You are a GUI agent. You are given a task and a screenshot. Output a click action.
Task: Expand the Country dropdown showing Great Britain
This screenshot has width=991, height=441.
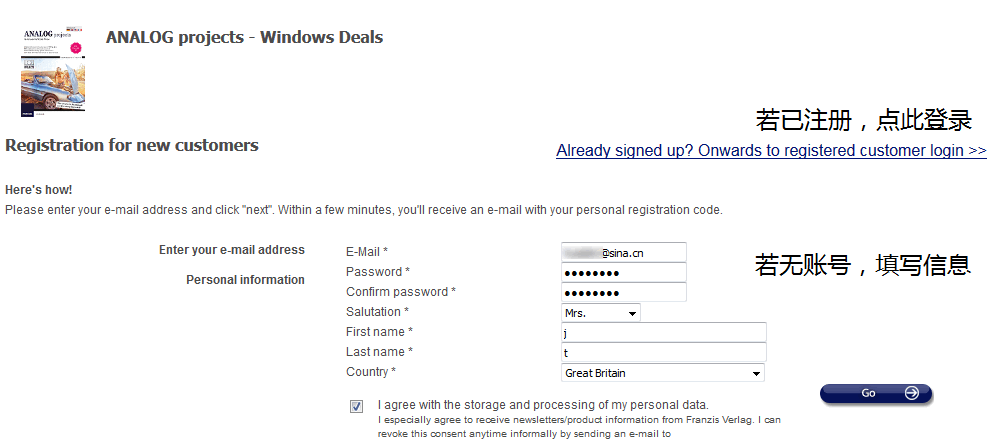click(663, 373)
